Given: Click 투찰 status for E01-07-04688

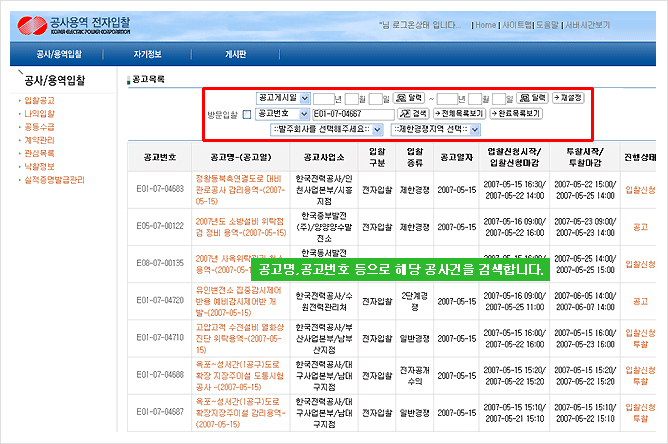Looking at the screenshot, I should [640, 381].
